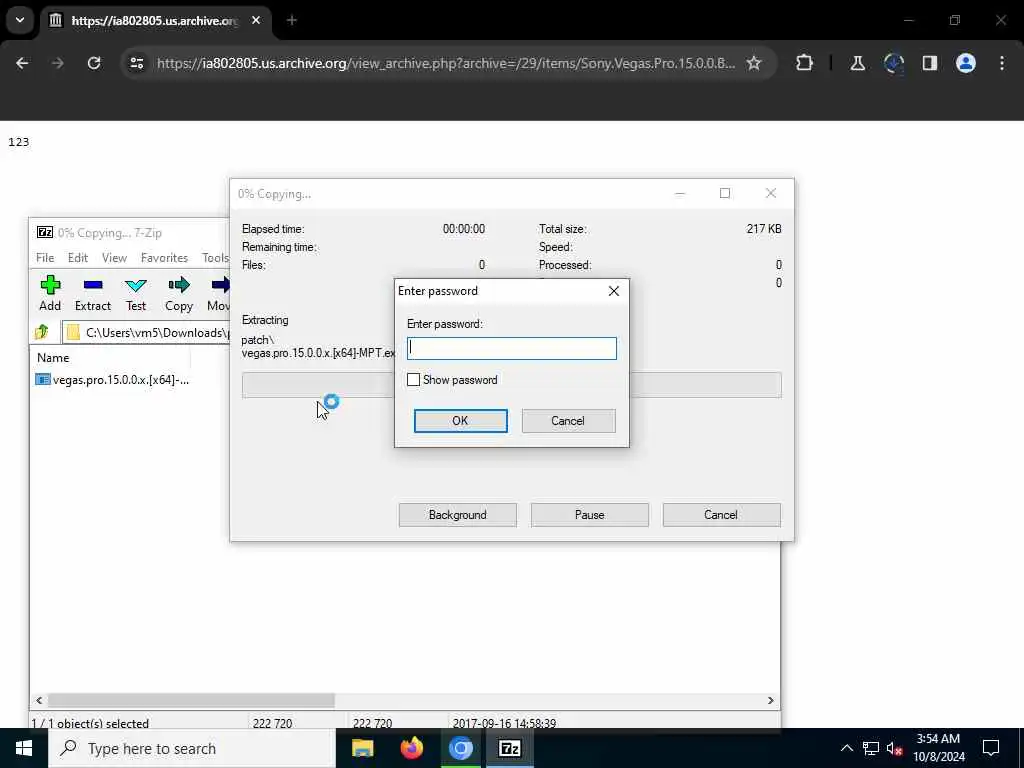
Task: Open the Chrome three-dot menu
Action: click(x=1002, y=63)
